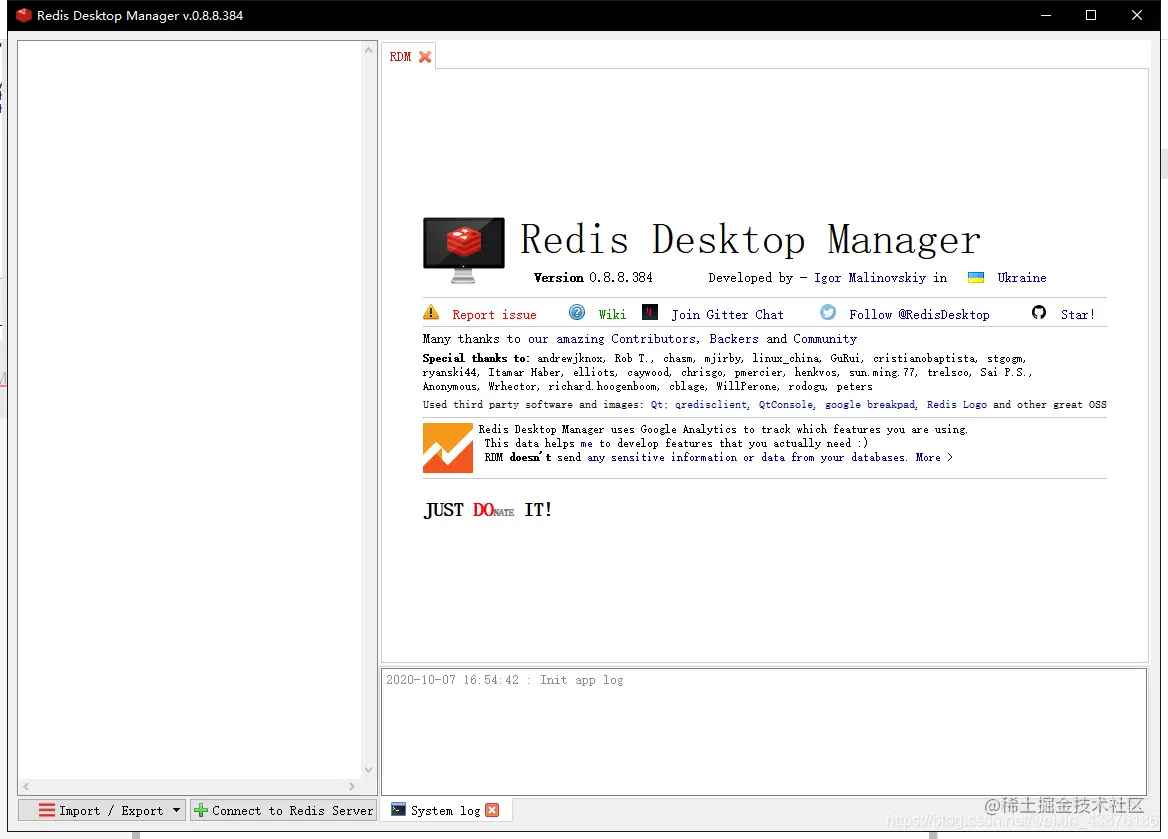1168x839 pixels.
Task: Click the Igor Malinovskiy developer link
Action: 869,278
